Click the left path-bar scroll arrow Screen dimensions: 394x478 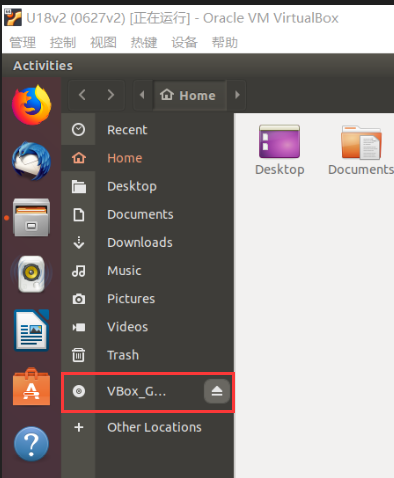point(142,95)
